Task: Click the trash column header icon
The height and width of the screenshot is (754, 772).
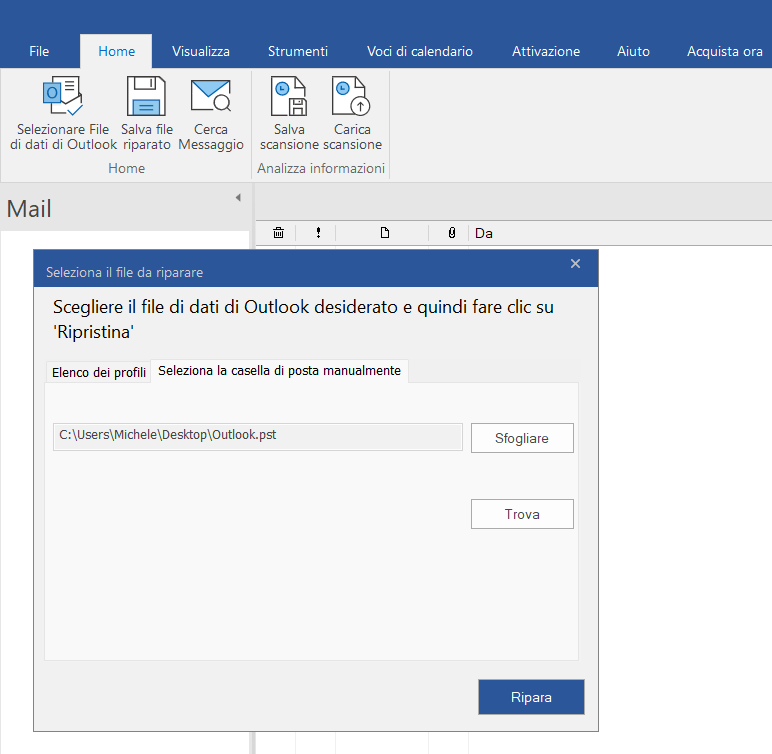Action: (x=278, y=232)
